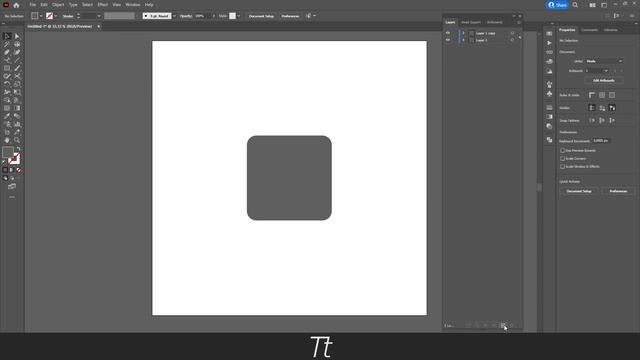Select the Line Segment tool
The height and width of the screenshot is (360, 640).
click(17, 60)
